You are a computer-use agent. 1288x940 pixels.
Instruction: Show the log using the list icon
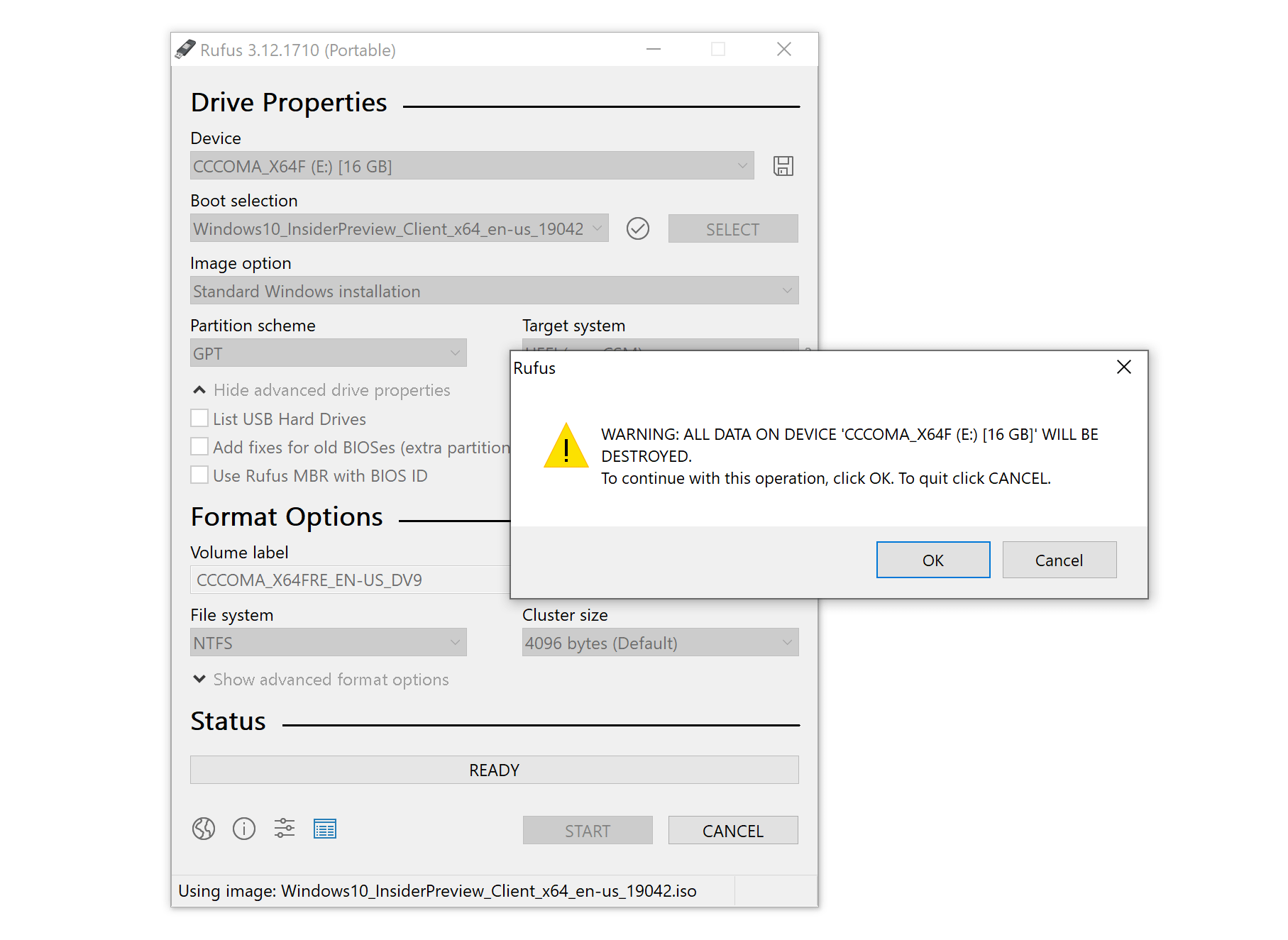click(325, 829)
